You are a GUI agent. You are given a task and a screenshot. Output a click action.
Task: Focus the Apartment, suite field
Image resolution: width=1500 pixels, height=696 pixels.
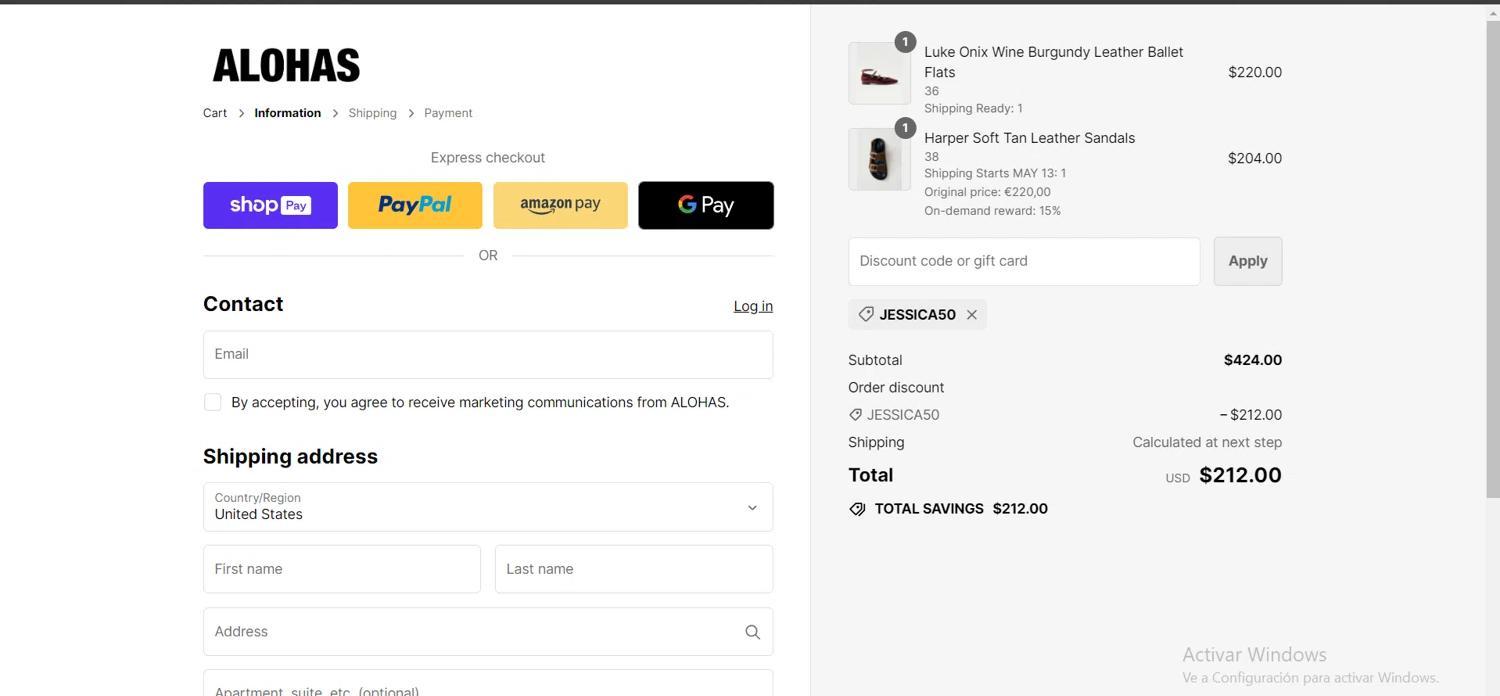[x=488, y=683]
